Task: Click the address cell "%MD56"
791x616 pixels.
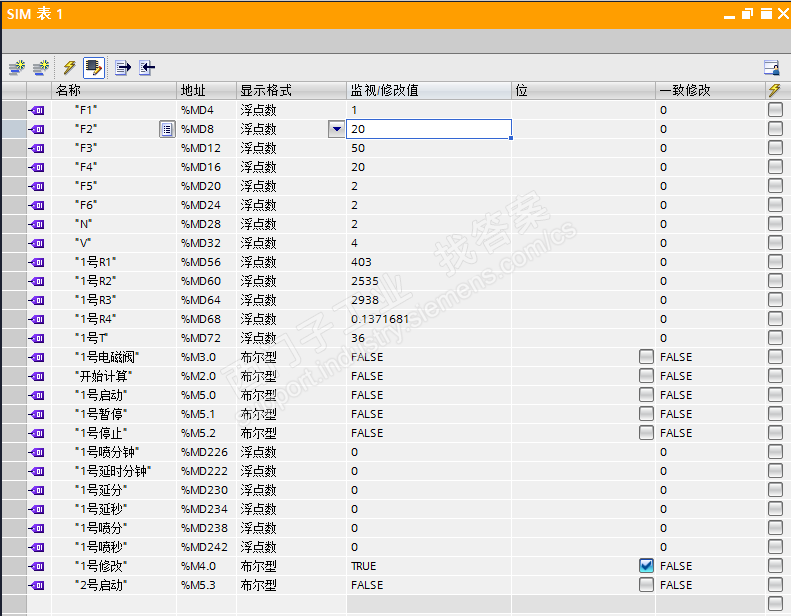Action: (x=206, y=262)
